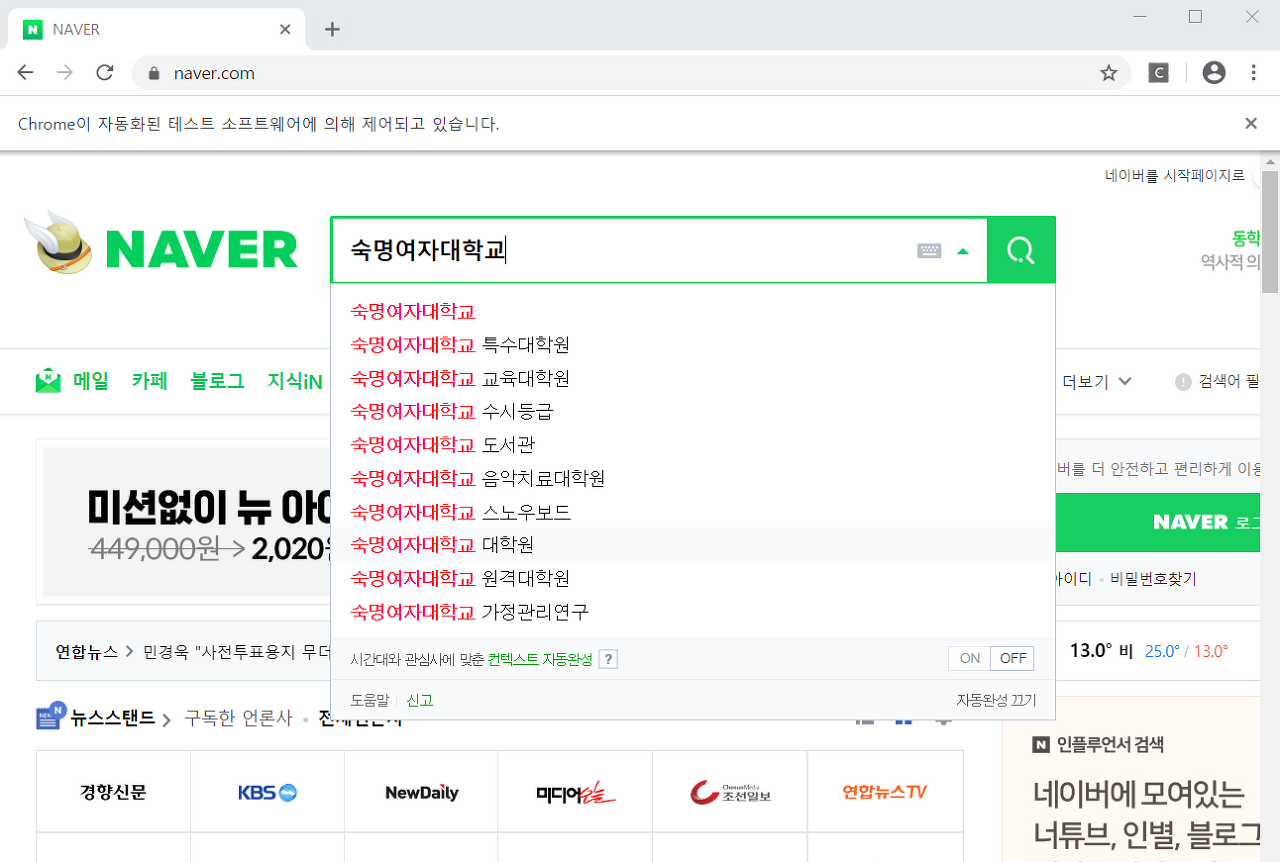The width and height of the screenshot is (1280, 862).
Task: Open 뉴스스탠드 section link
Action: (112, 717)
